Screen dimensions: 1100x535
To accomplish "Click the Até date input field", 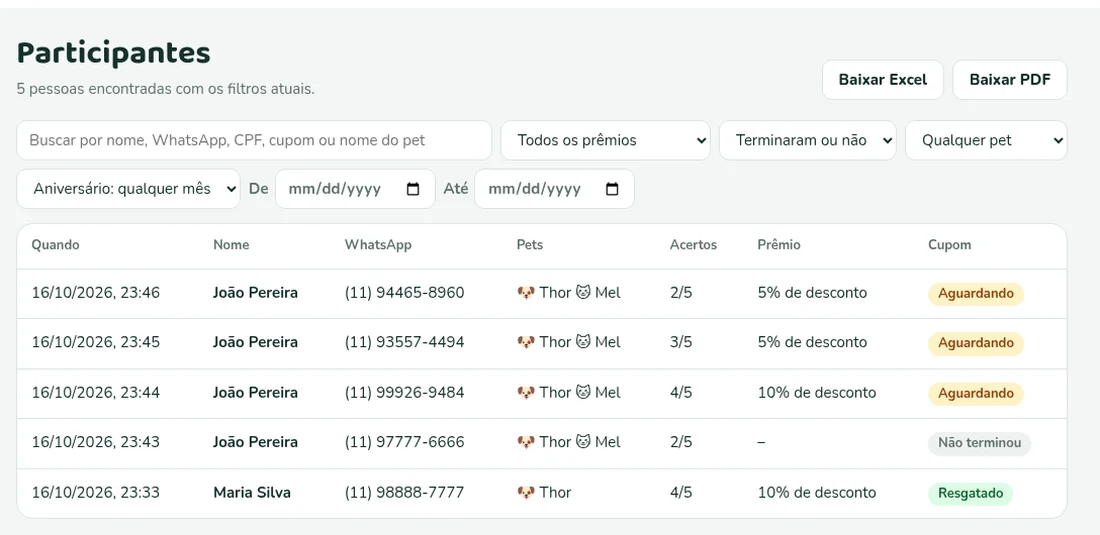I will (x=554, y=189).
